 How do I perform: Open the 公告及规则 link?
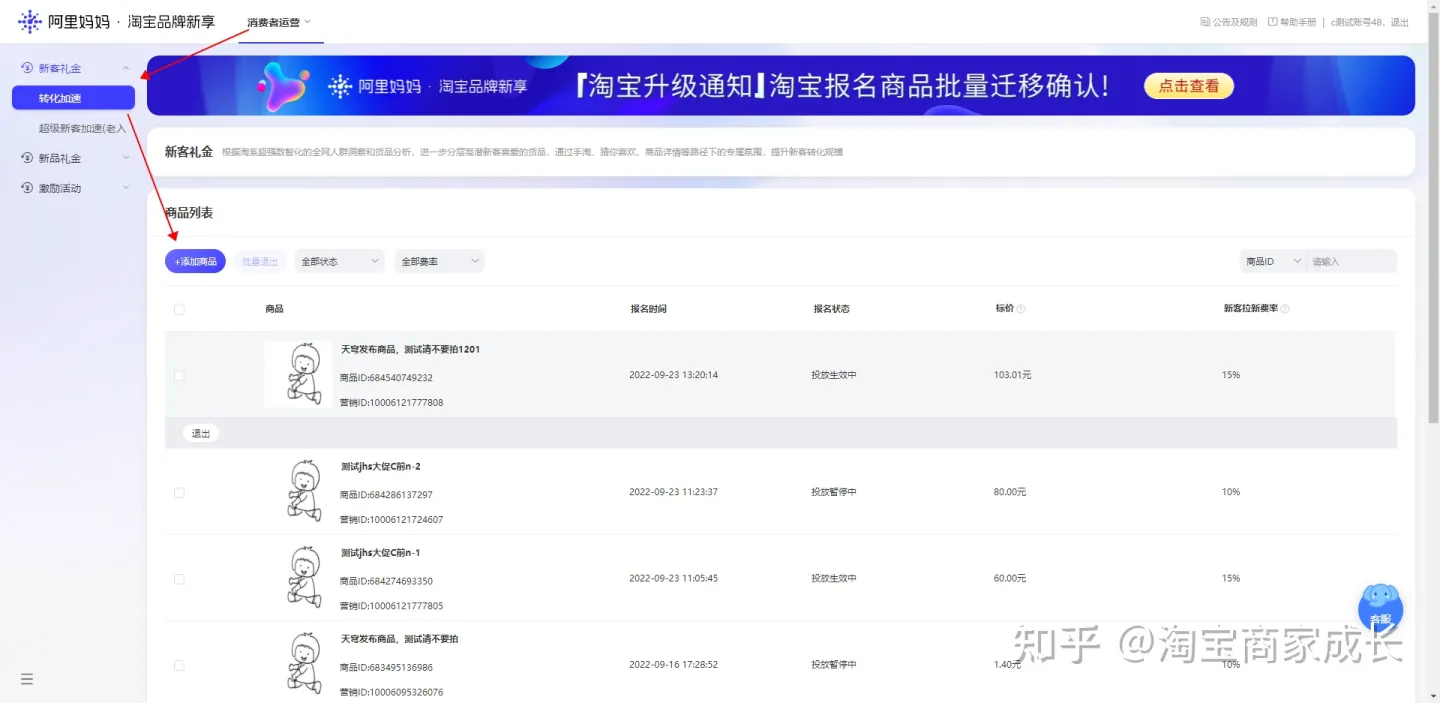[x=1234, y=22]
